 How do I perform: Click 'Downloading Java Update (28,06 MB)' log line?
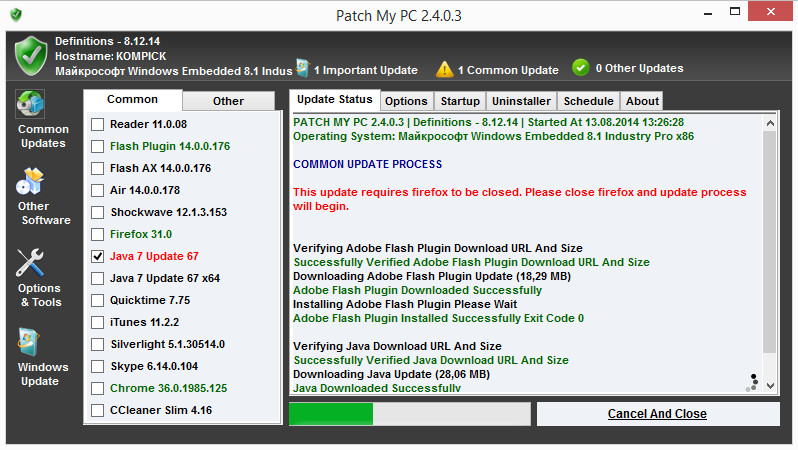[x=391, y=374]
